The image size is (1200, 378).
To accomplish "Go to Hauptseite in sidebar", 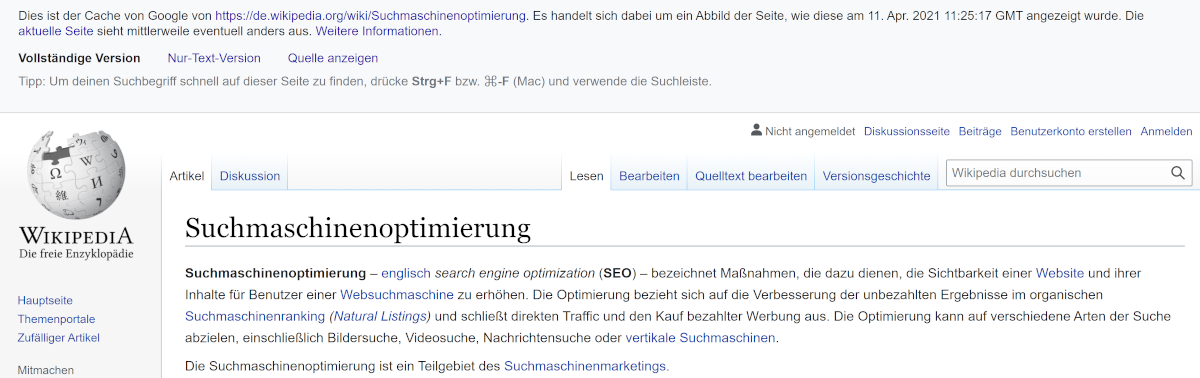I will pos(45,300).
